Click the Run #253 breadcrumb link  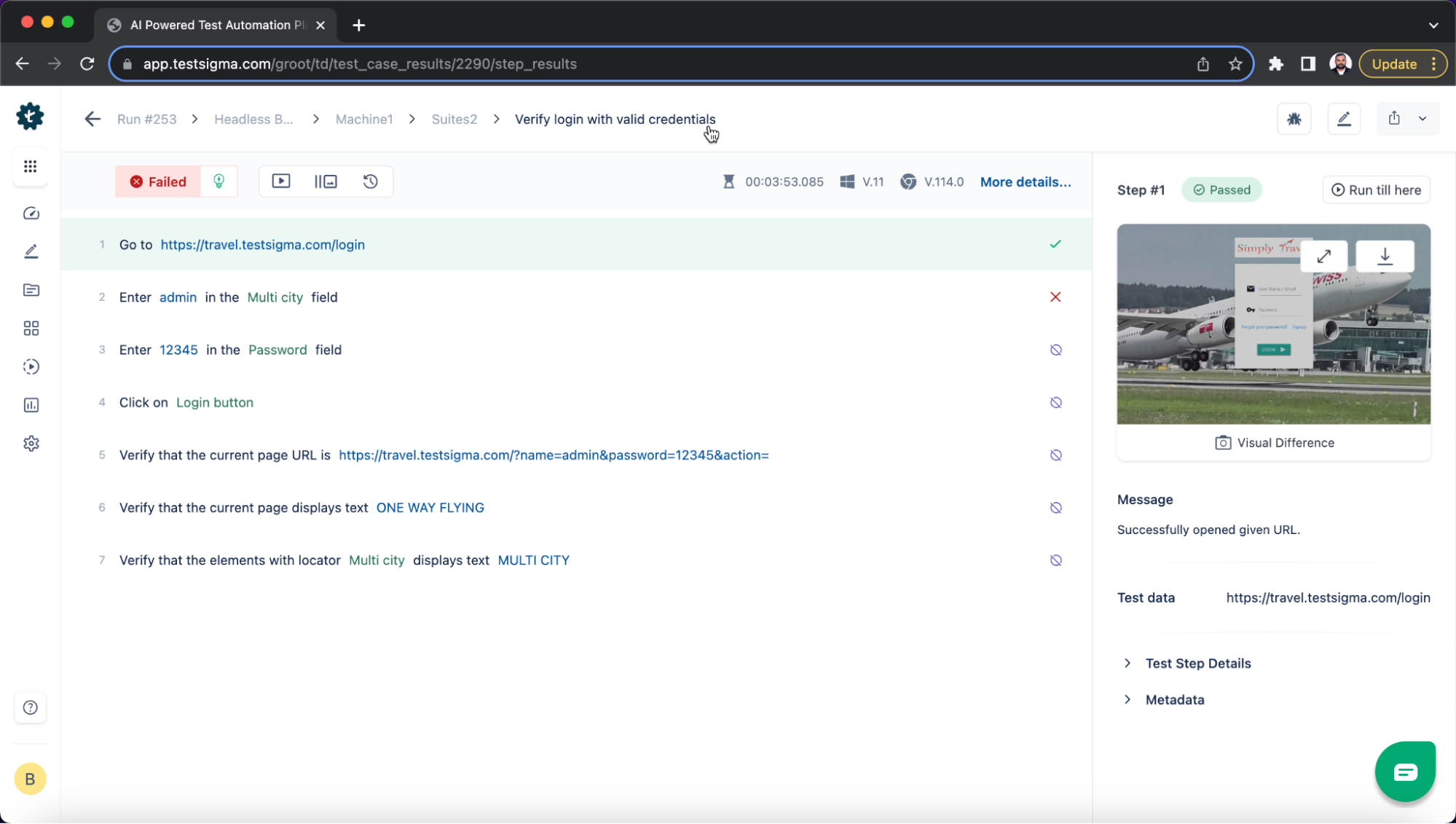click(147, 119)
